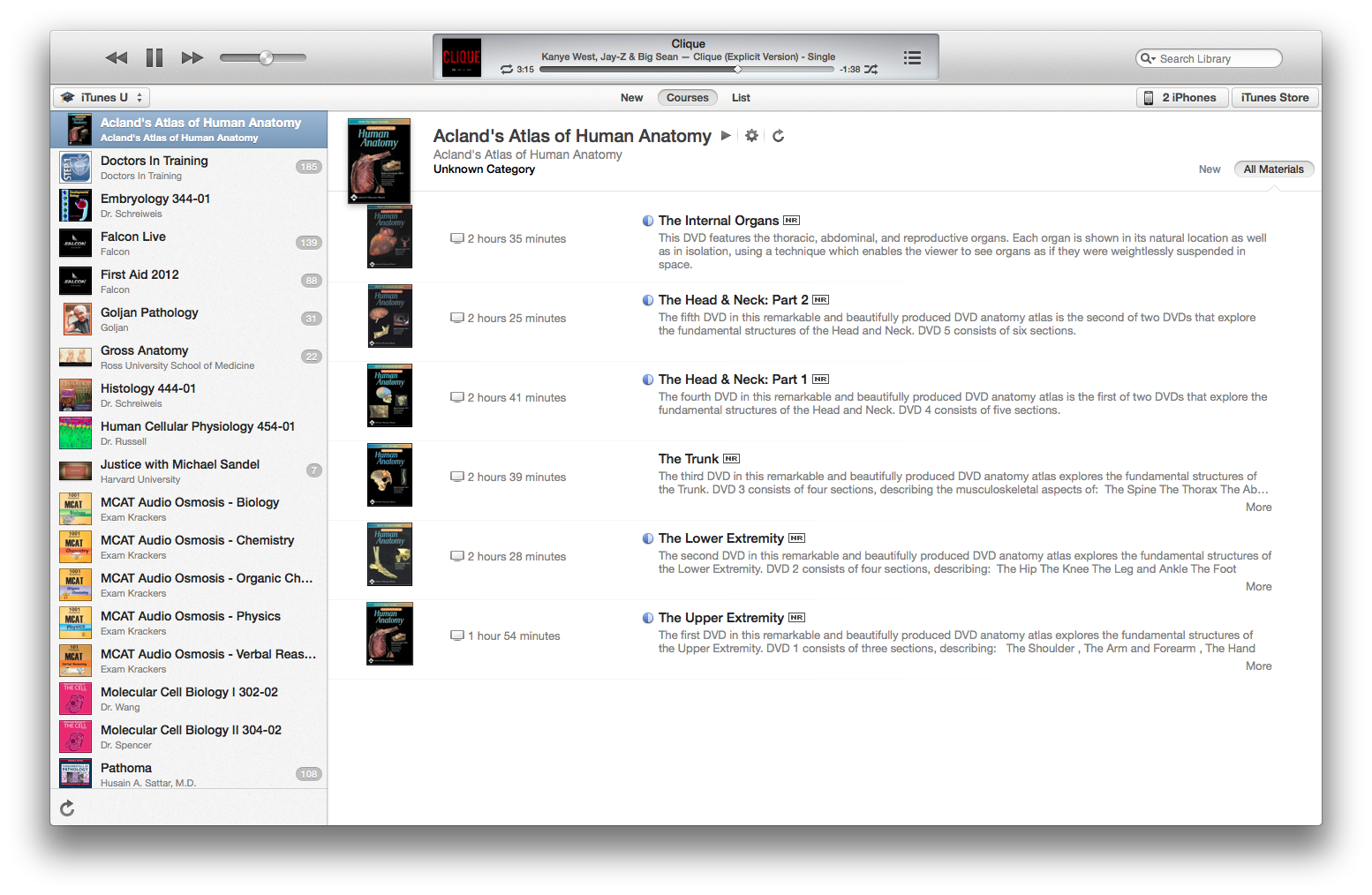The width and height of the screenshot is (1372, 895).
Task: Open Human Cellular Physiology 454-01
Action: [189, 432]
